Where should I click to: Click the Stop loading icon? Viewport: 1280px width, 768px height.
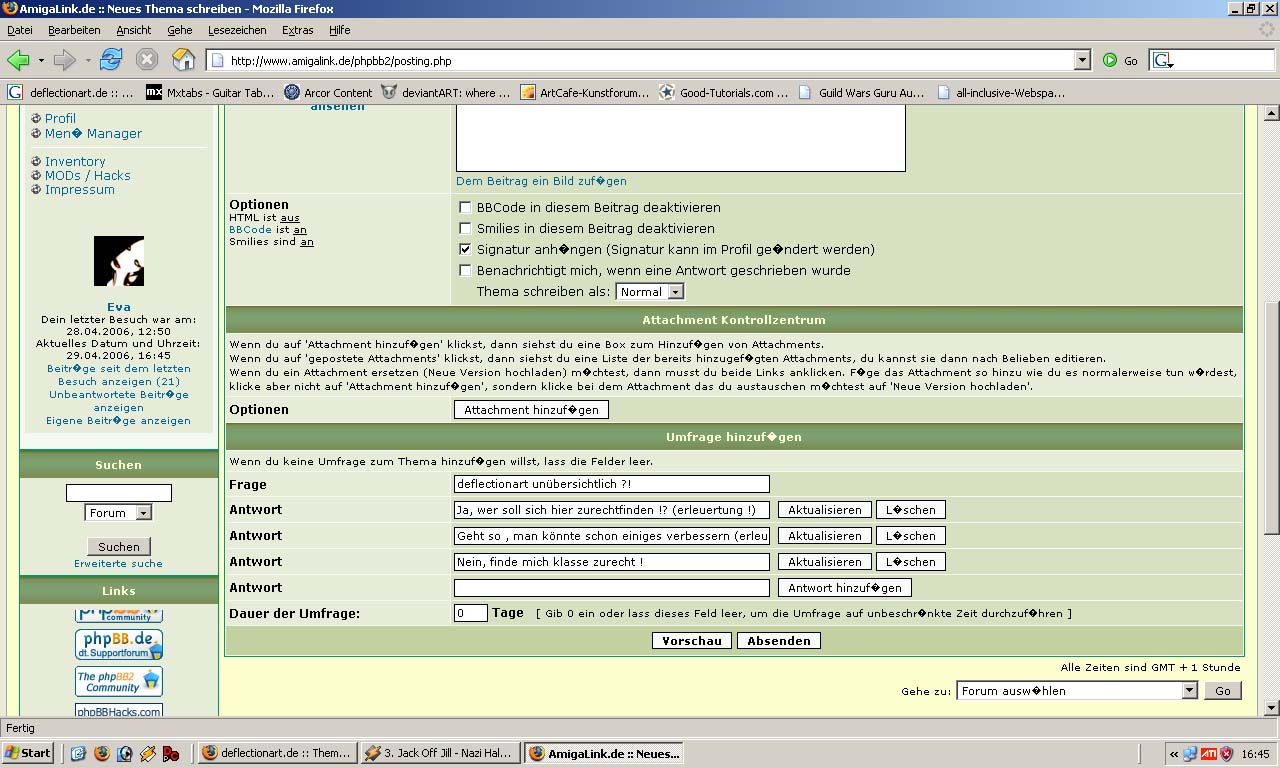[x=147, y=60]
